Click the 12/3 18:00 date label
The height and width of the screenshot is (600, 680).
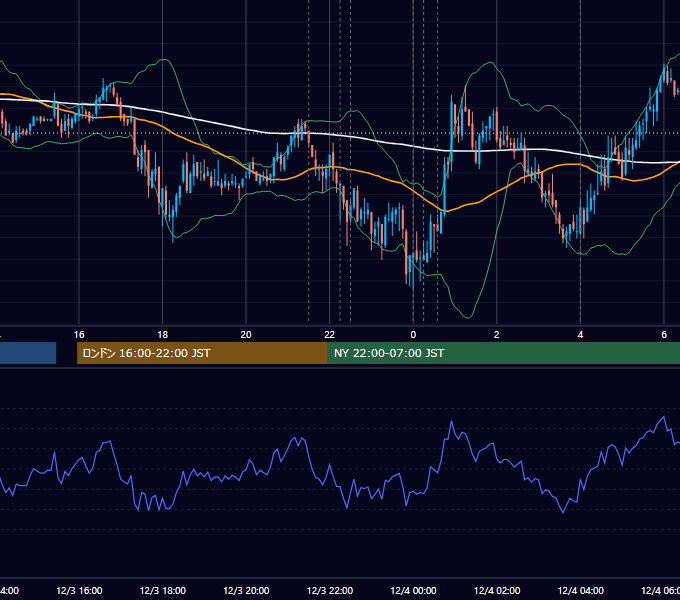pyautogui.click(x=163, y=590)
